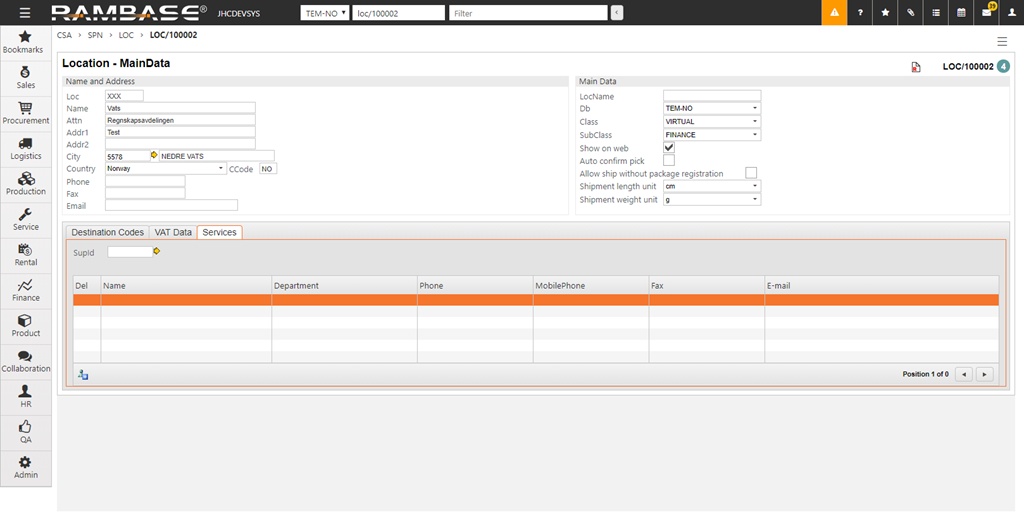Click the red PDF print icon
The width and height of the screenshot is (1024, 529).
click(915, 67)
